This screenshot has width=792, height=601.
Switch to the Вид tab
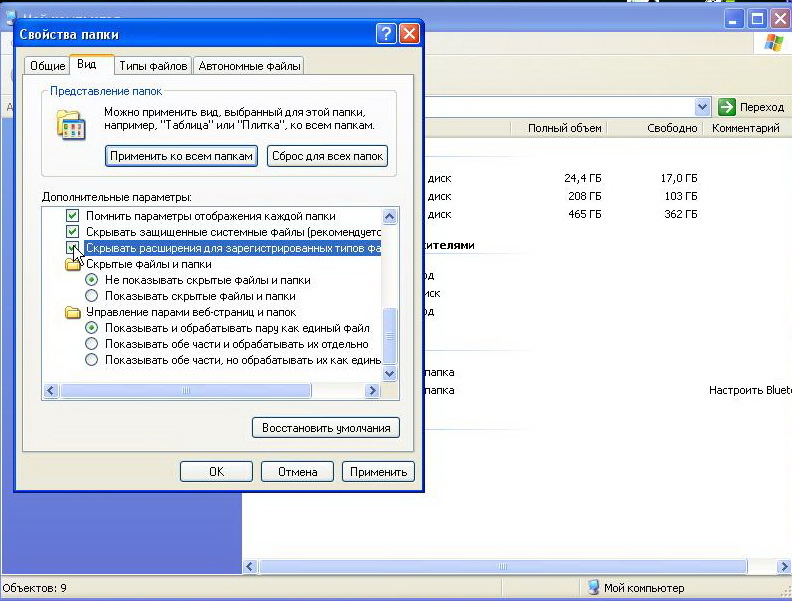[91, 65]
